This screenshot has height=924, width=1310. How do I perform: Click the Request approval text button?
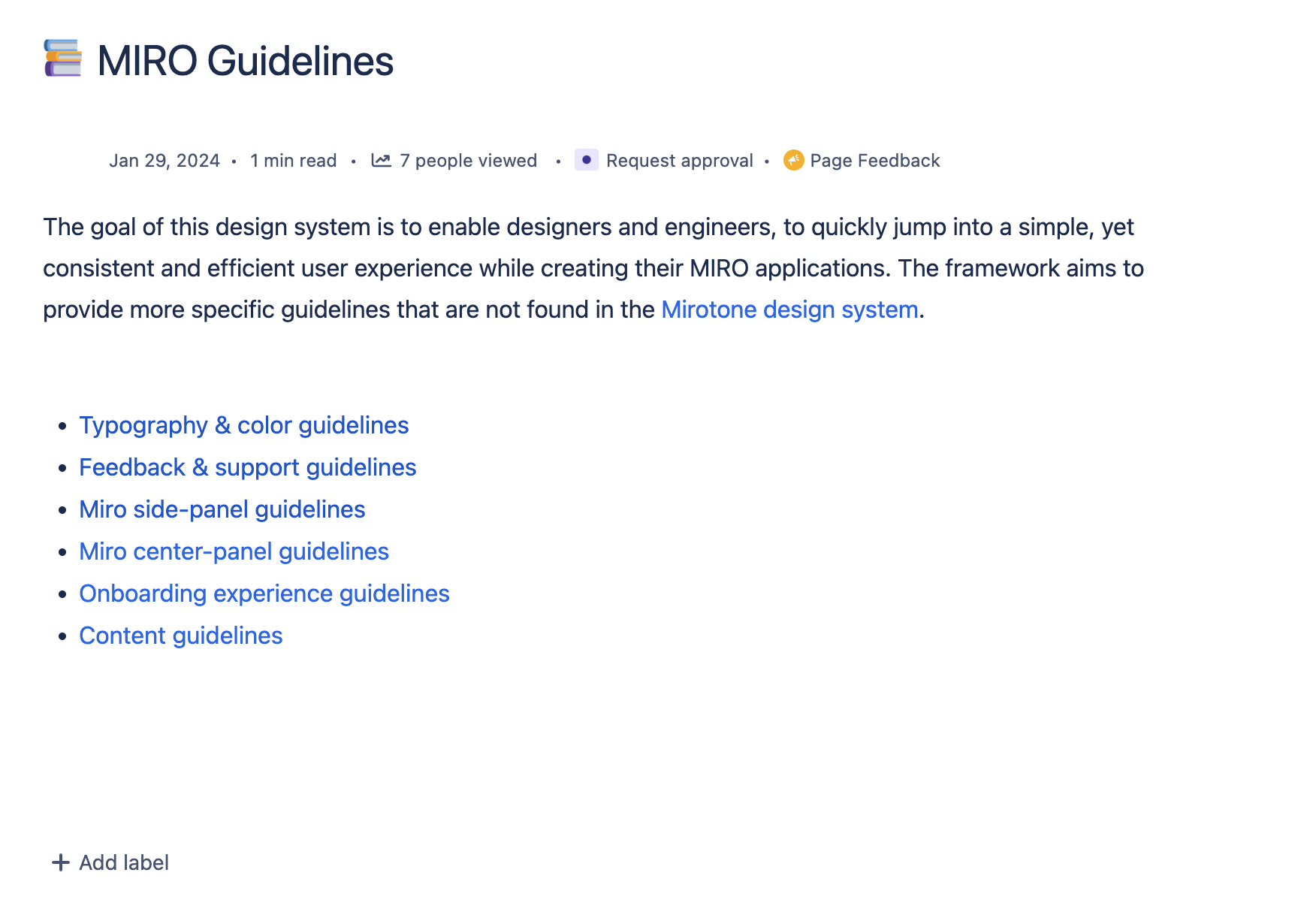coord(679,161)
